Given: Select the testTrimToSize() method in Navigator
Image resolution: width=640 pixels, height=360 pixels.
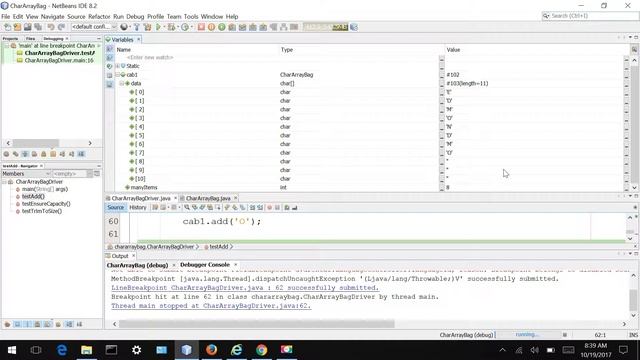Looking at the screenshot, I should click(x=42, y=211).
